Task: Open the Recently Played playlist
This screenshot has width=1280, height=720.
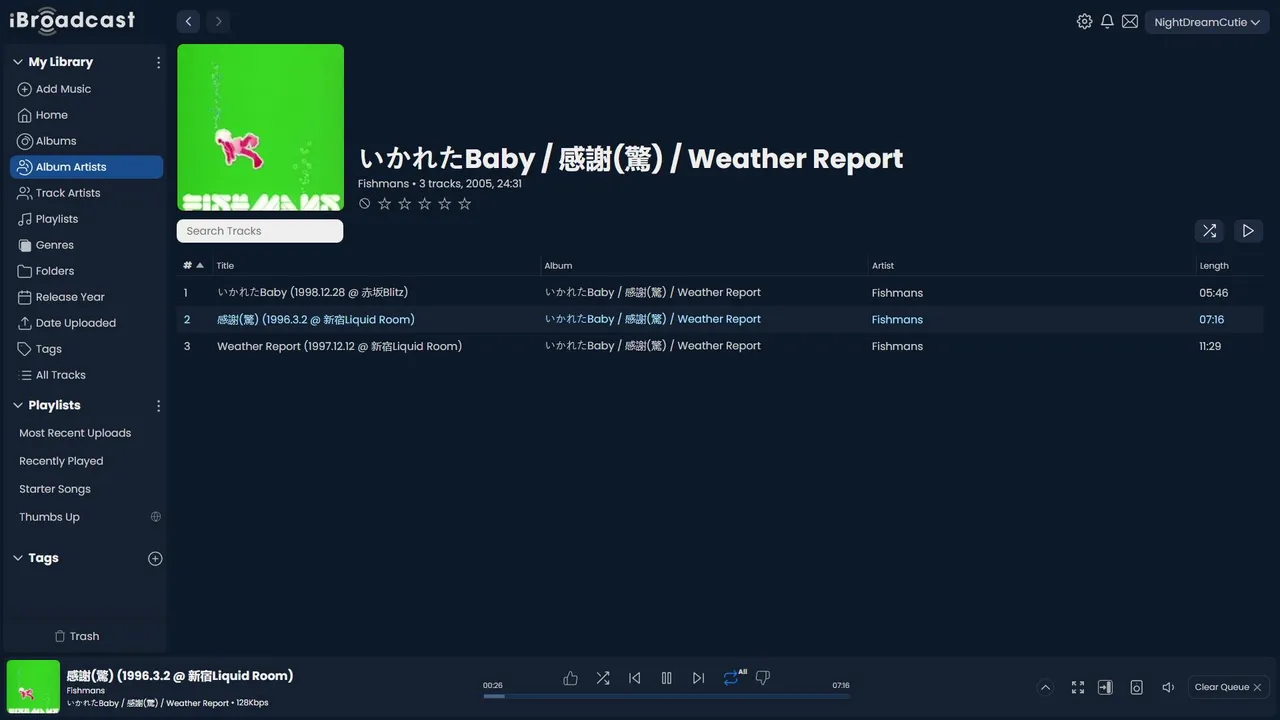Action: pos(61,461)
